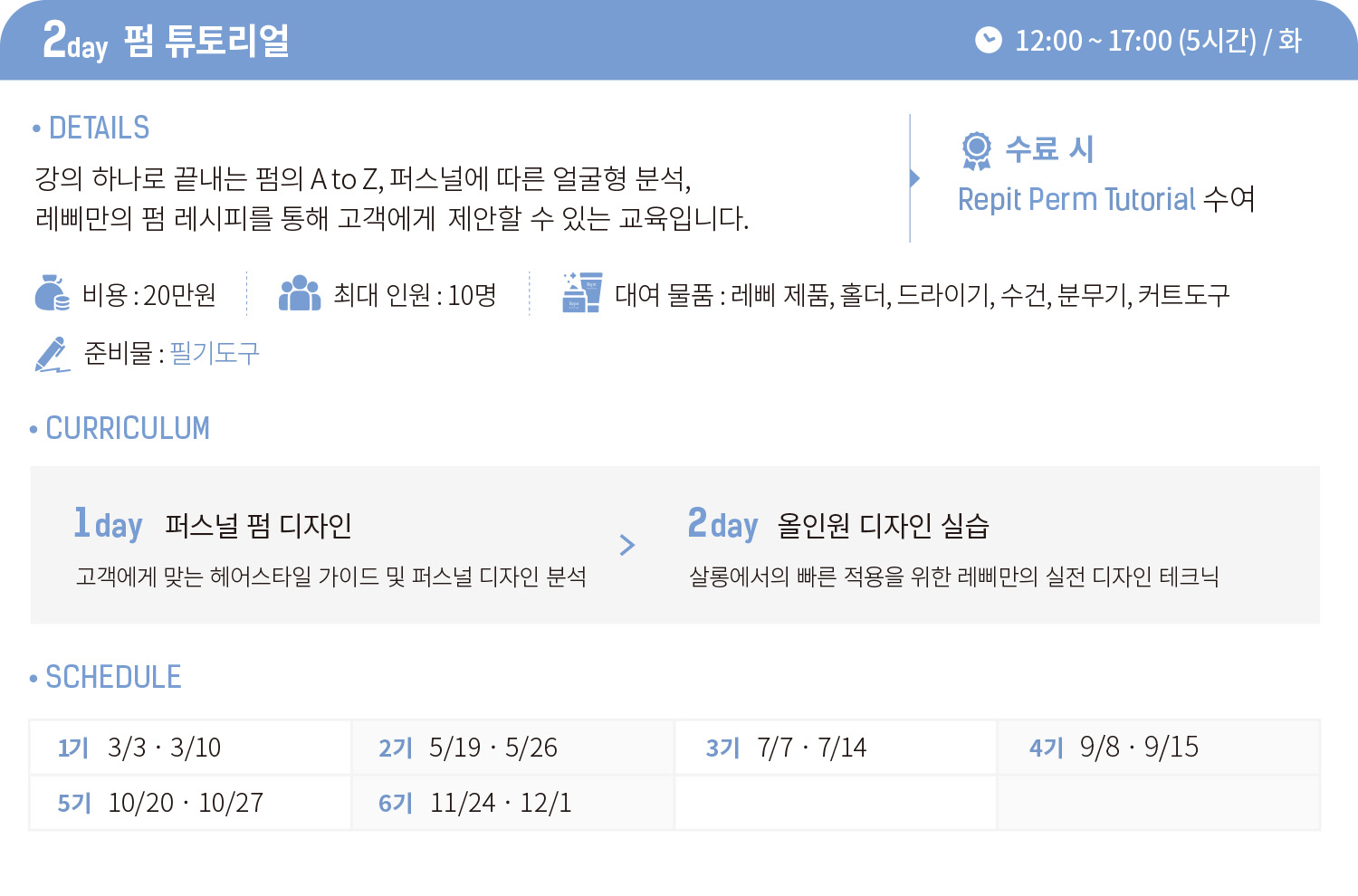The image size is (1358, 896).
Task: Click the pencil icon beside 준비물
Action: point(53,354)
